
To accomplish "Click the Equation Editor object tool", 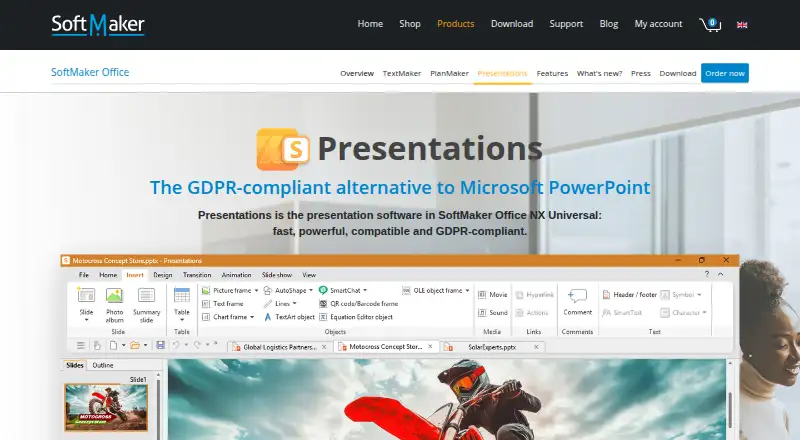I will click(356, 317).
